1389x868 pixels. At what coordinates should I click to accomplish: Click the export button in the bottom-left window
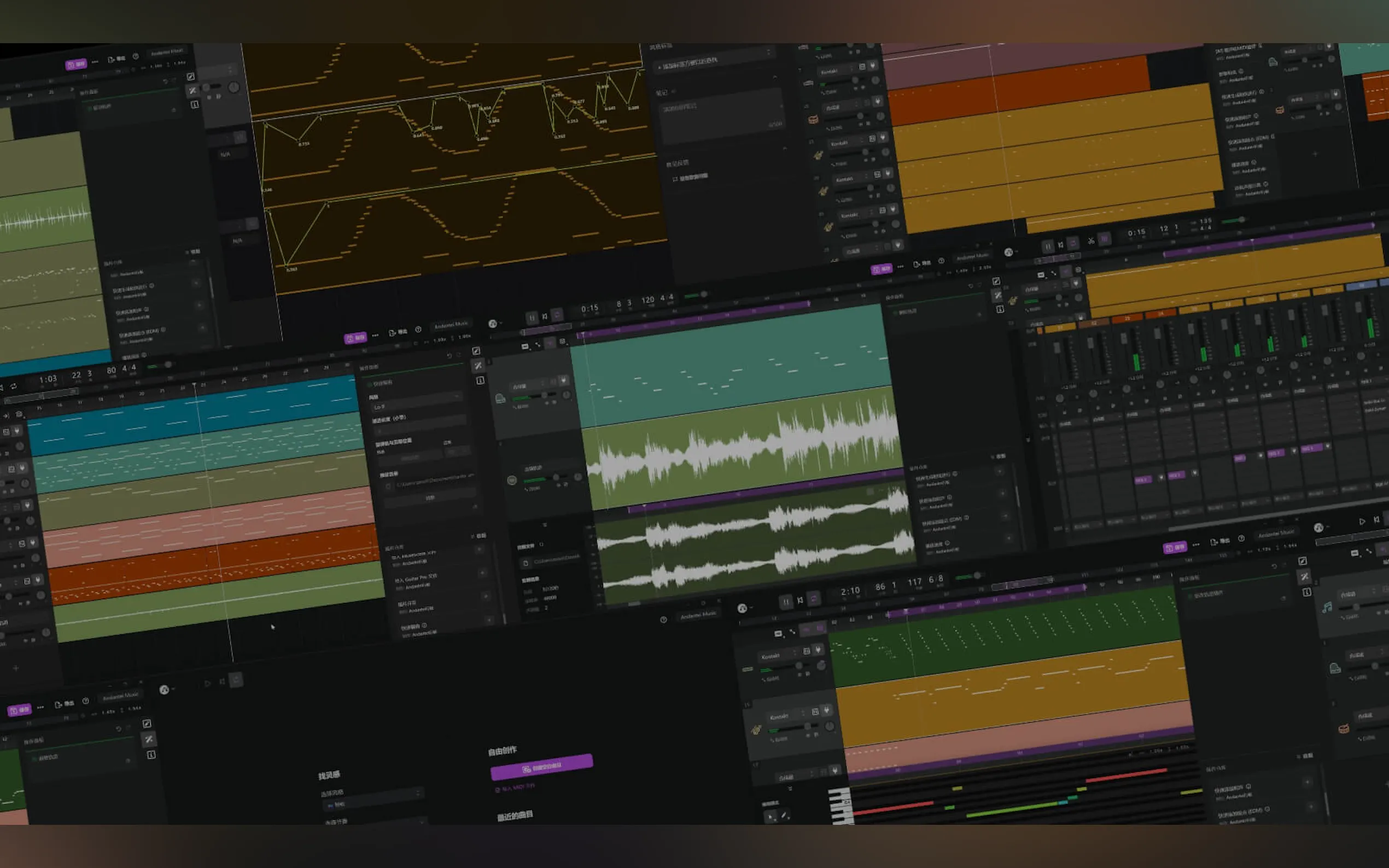(63, 704)
